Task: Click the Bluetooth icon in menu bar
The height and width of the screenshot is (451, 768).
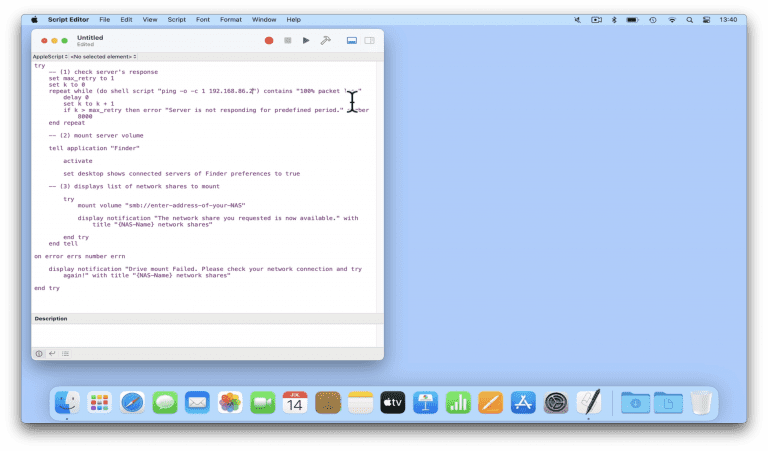Action: [x=614, y=20]
